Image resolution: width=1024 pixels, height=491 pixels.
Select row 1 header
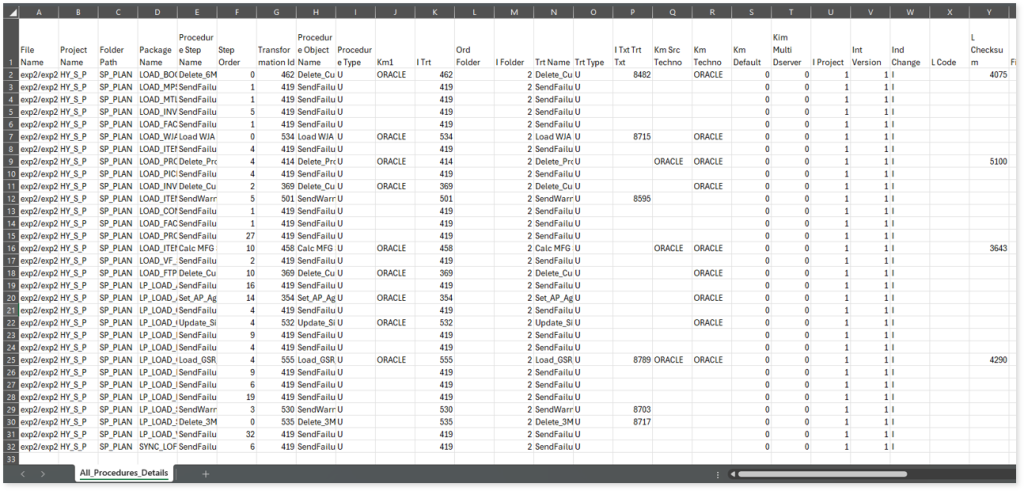(10, 45)
